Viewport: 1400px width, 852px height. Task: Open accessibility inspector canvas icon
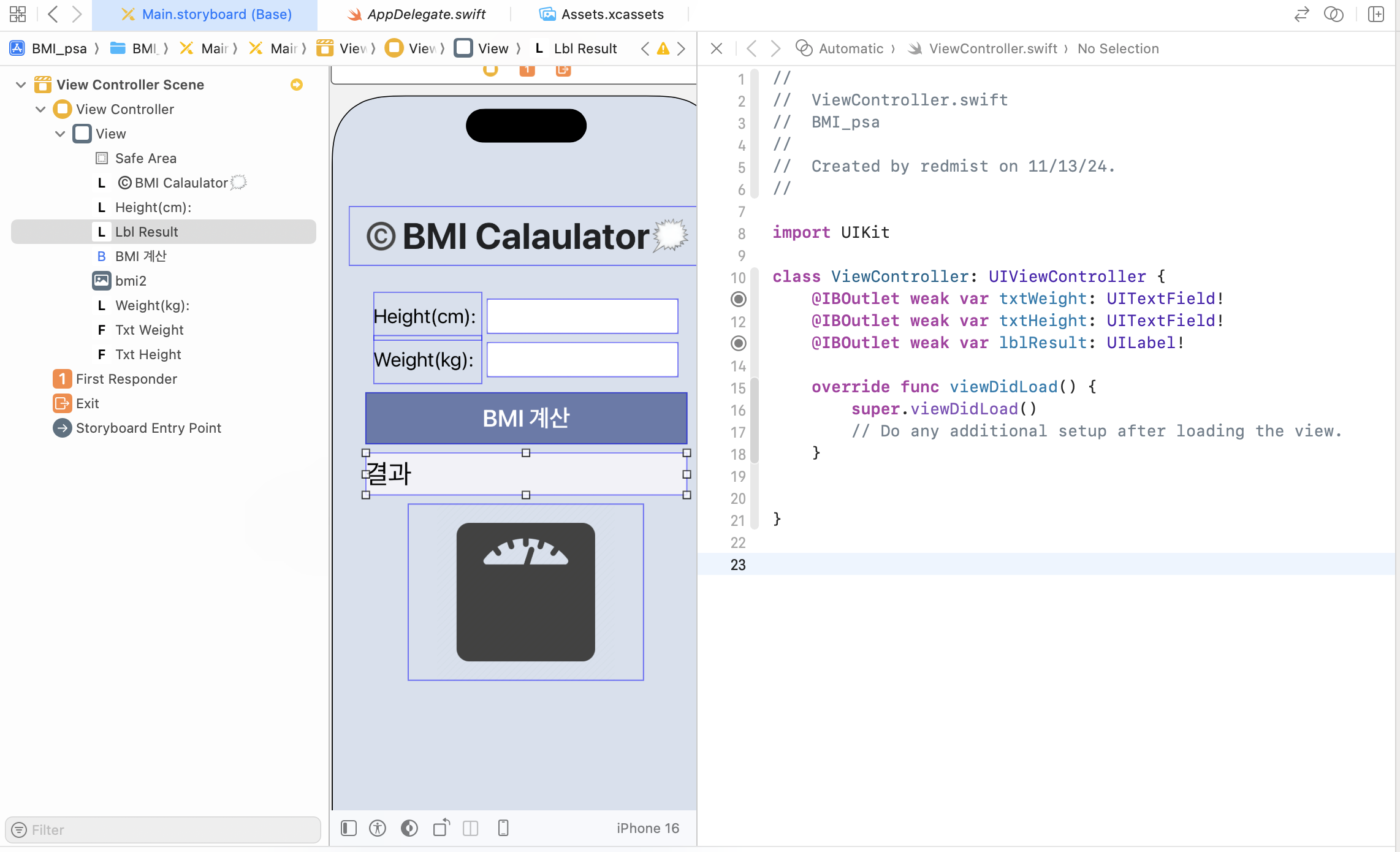point(378,828)
